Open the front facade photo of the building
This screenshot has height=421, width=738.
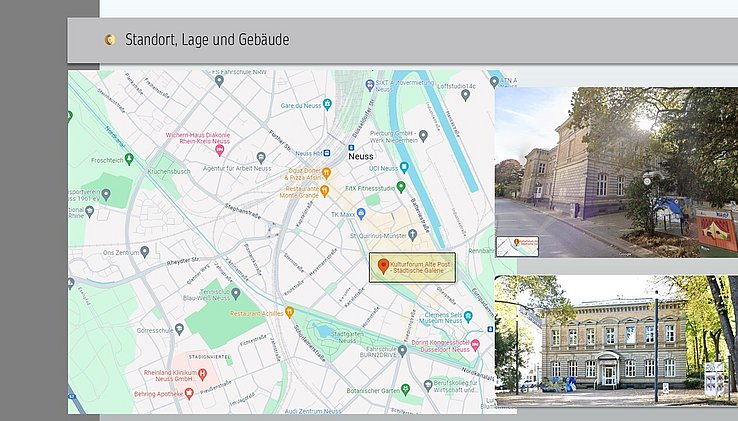tap(616, 340)
